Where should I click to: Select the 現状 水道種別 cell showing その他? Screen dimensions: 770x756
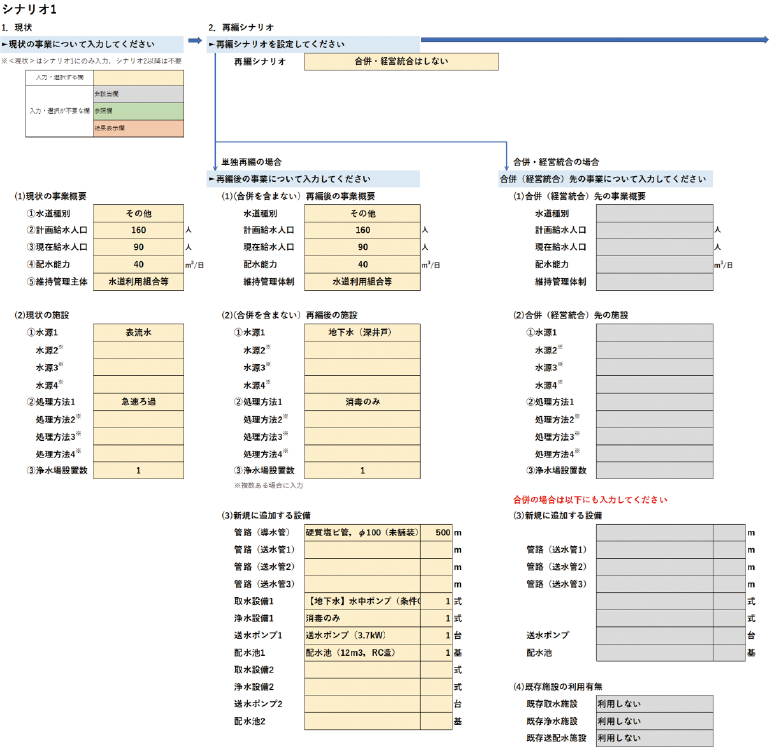pos(138,213)
